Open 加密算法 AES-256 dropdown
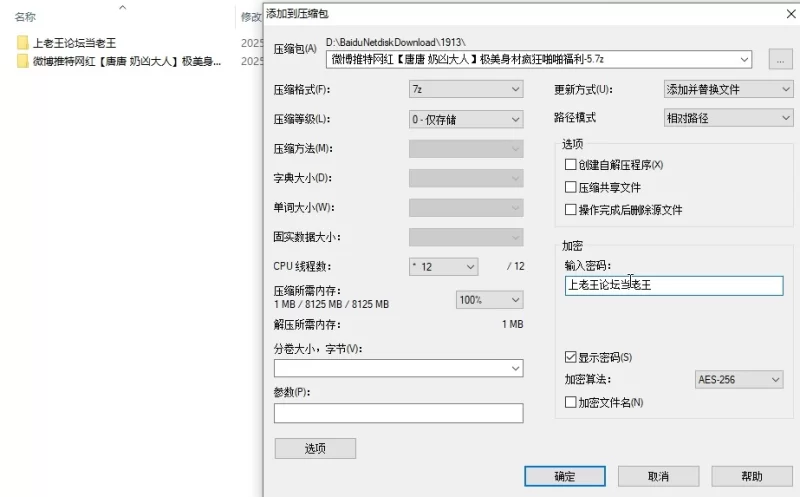The width and height of the screenshot is (800, 497). coord(739,380)
